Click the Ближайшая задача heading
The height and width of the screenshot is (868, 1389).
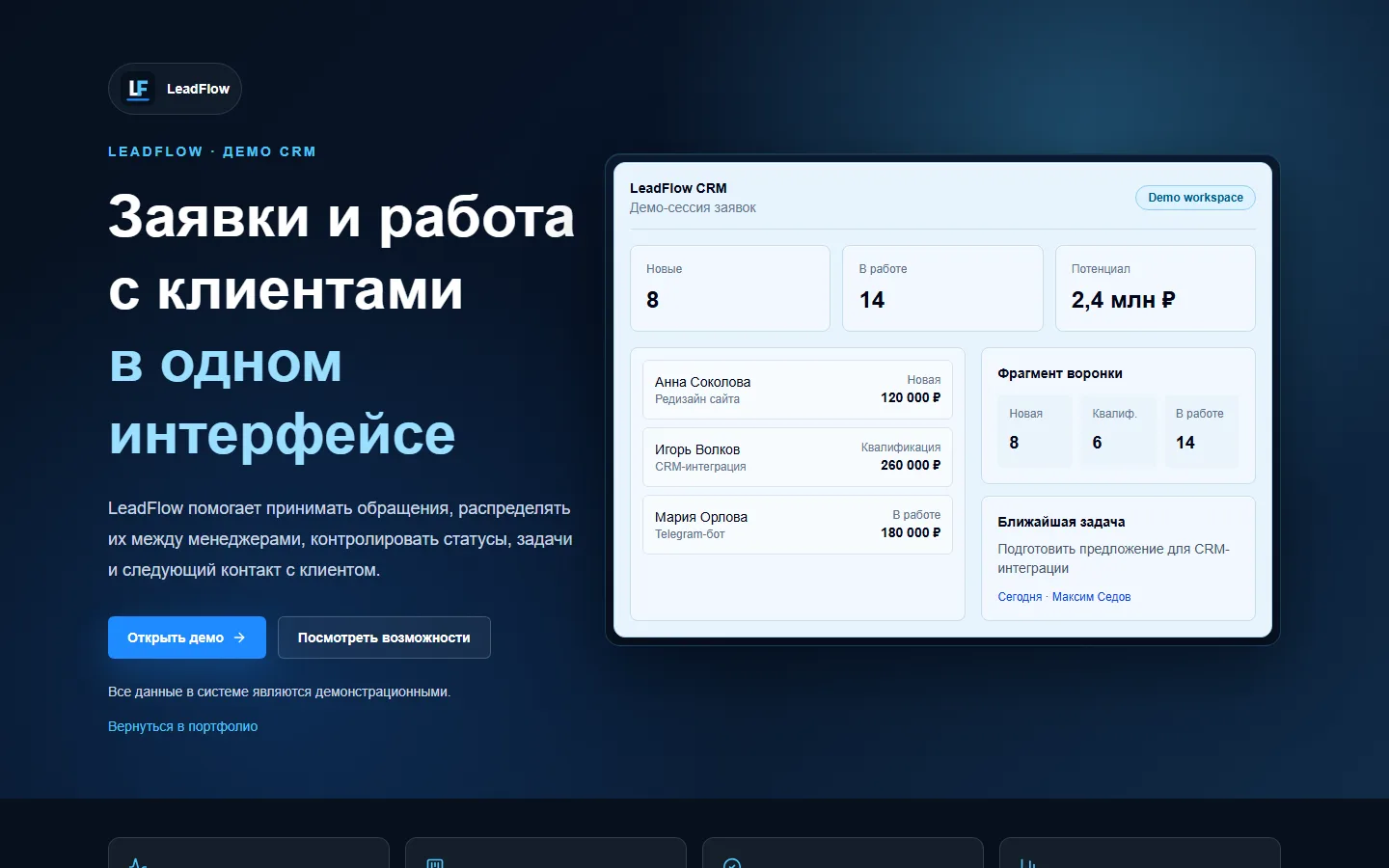[1061, 522]
